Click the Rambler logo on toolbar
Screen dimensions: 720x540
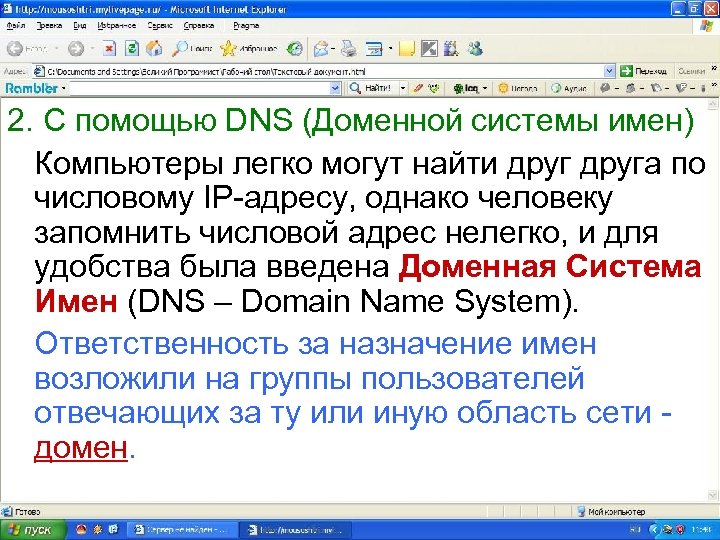point(31,88)
